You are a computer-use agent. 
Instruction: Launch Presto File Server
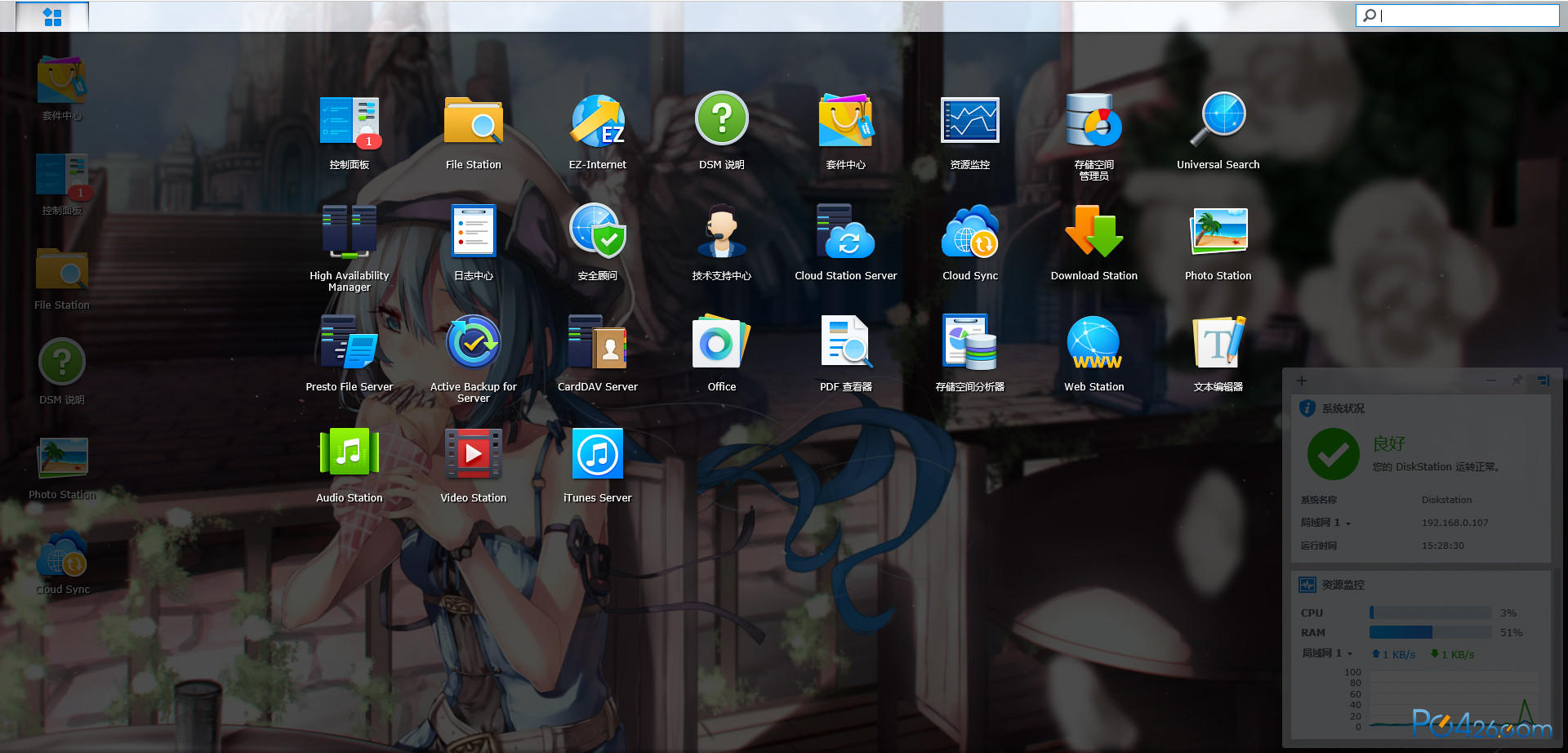click(350, 343)
